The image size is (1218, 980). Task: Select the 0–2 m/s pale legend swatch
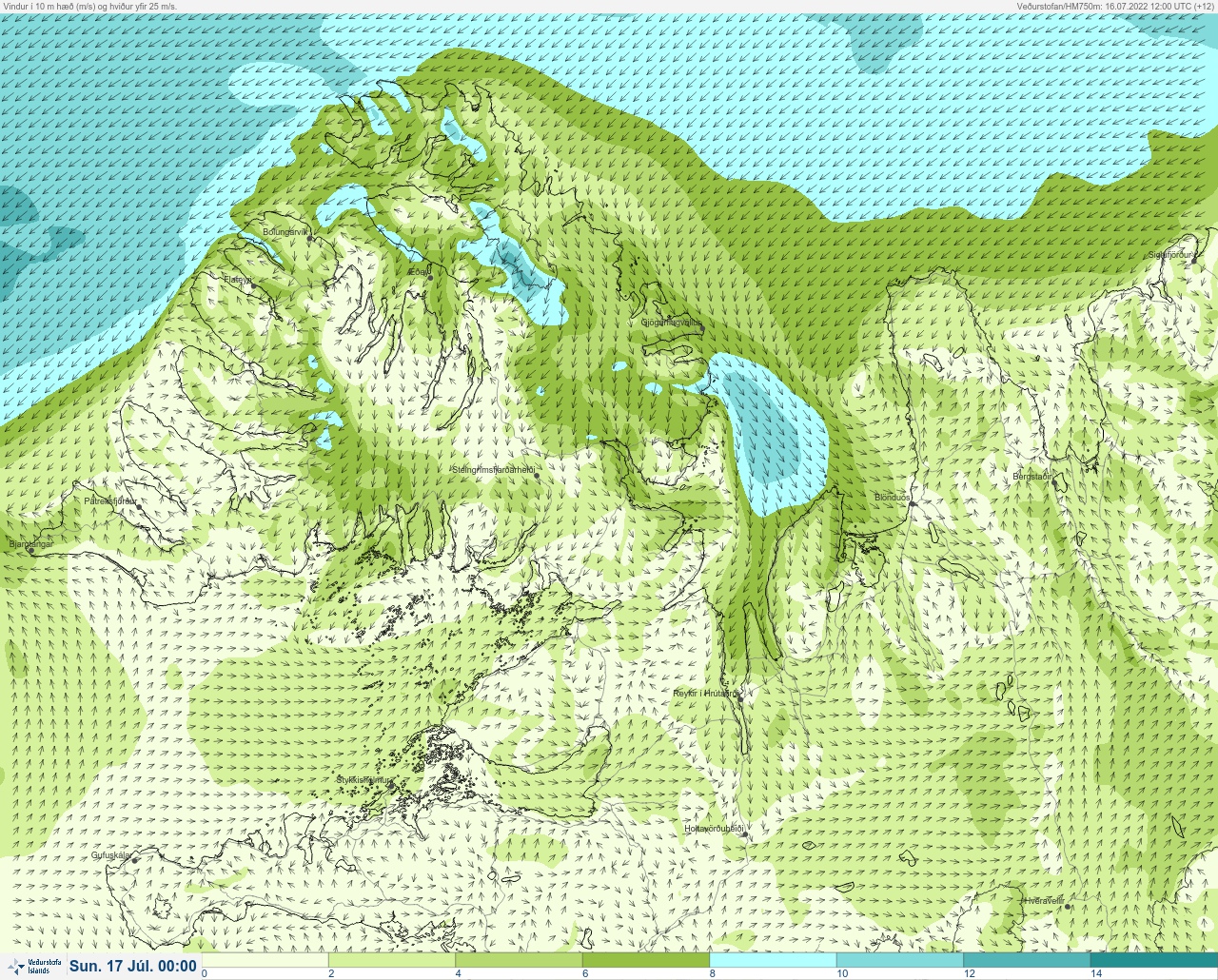click(265, 960)
